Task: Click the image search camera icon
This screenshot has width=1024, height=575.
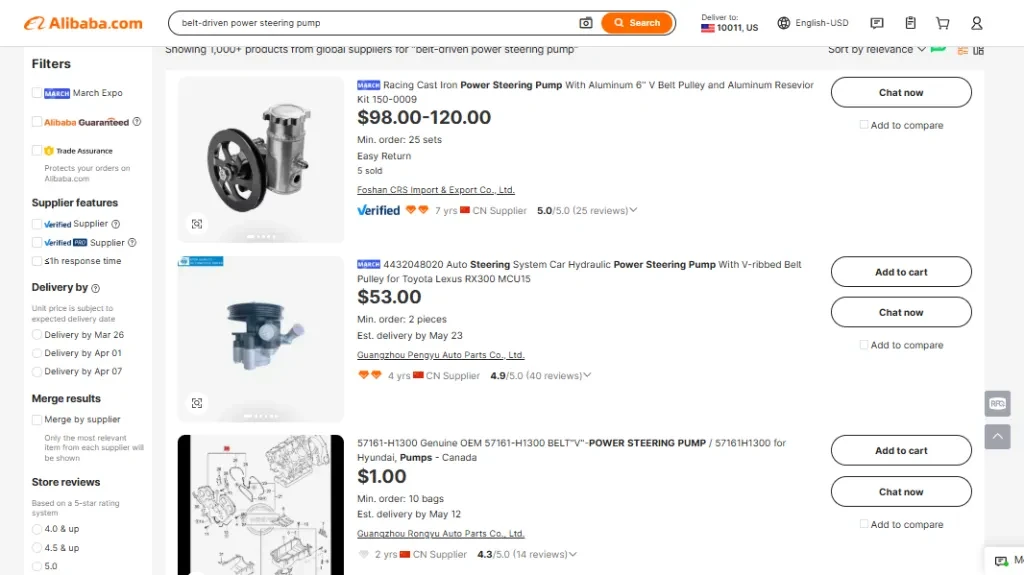Action: [x=586, y=23]
